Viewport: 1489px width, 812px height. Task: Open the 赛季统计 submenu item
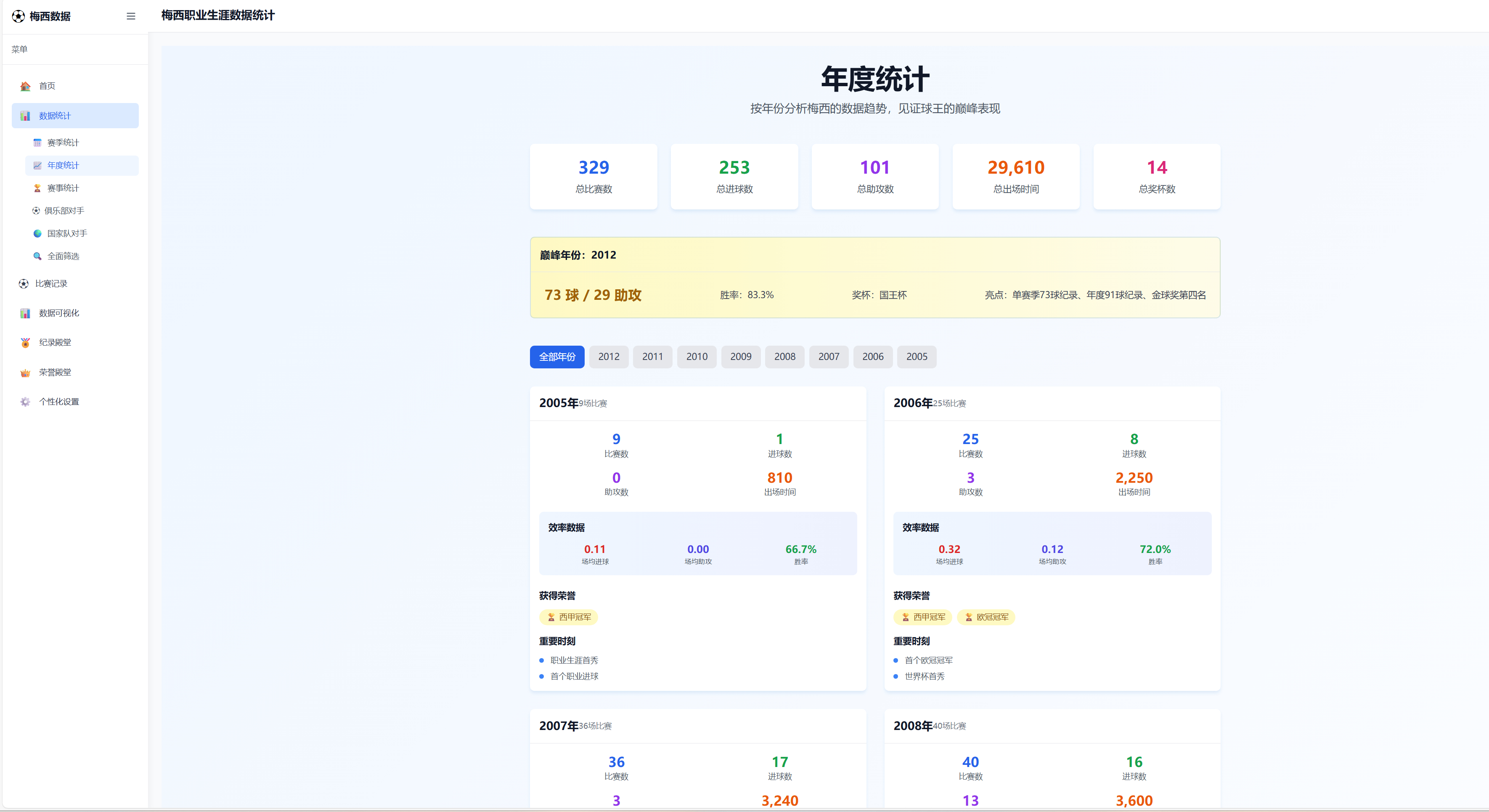(82, 143)
